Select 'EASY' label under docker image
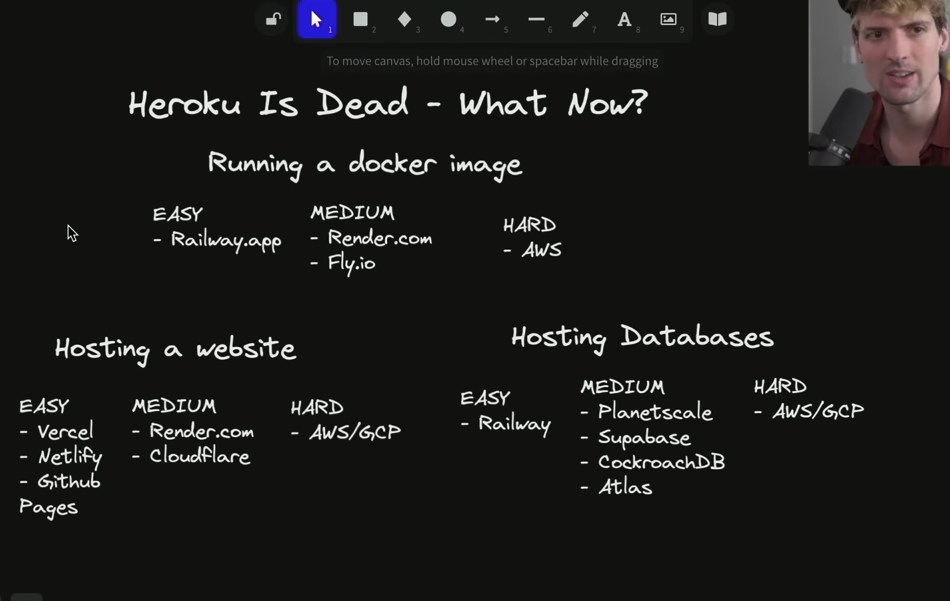 pyautogui.click(x=178, y=214)
